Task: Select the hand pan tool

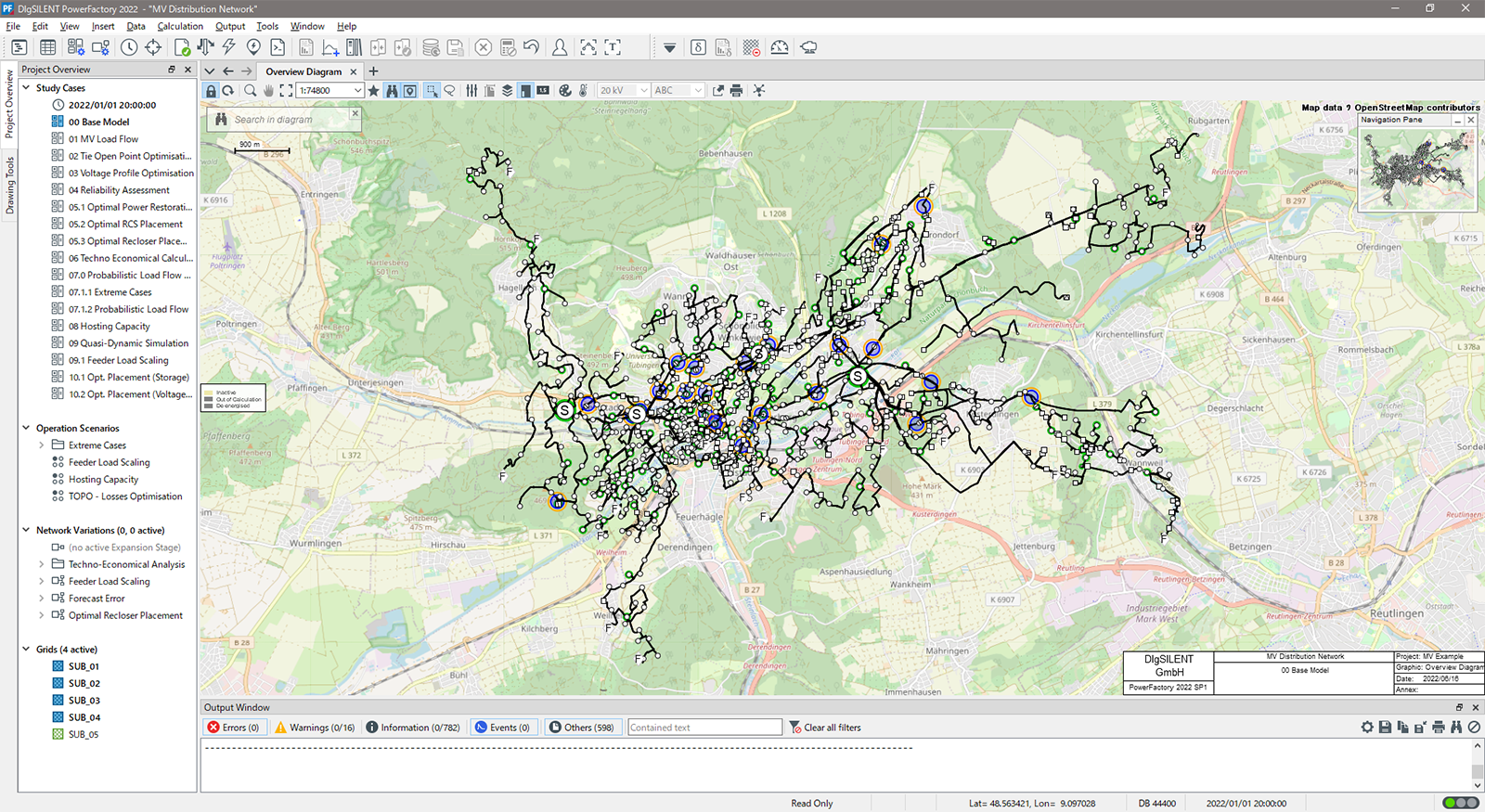Action: [268, 91]
